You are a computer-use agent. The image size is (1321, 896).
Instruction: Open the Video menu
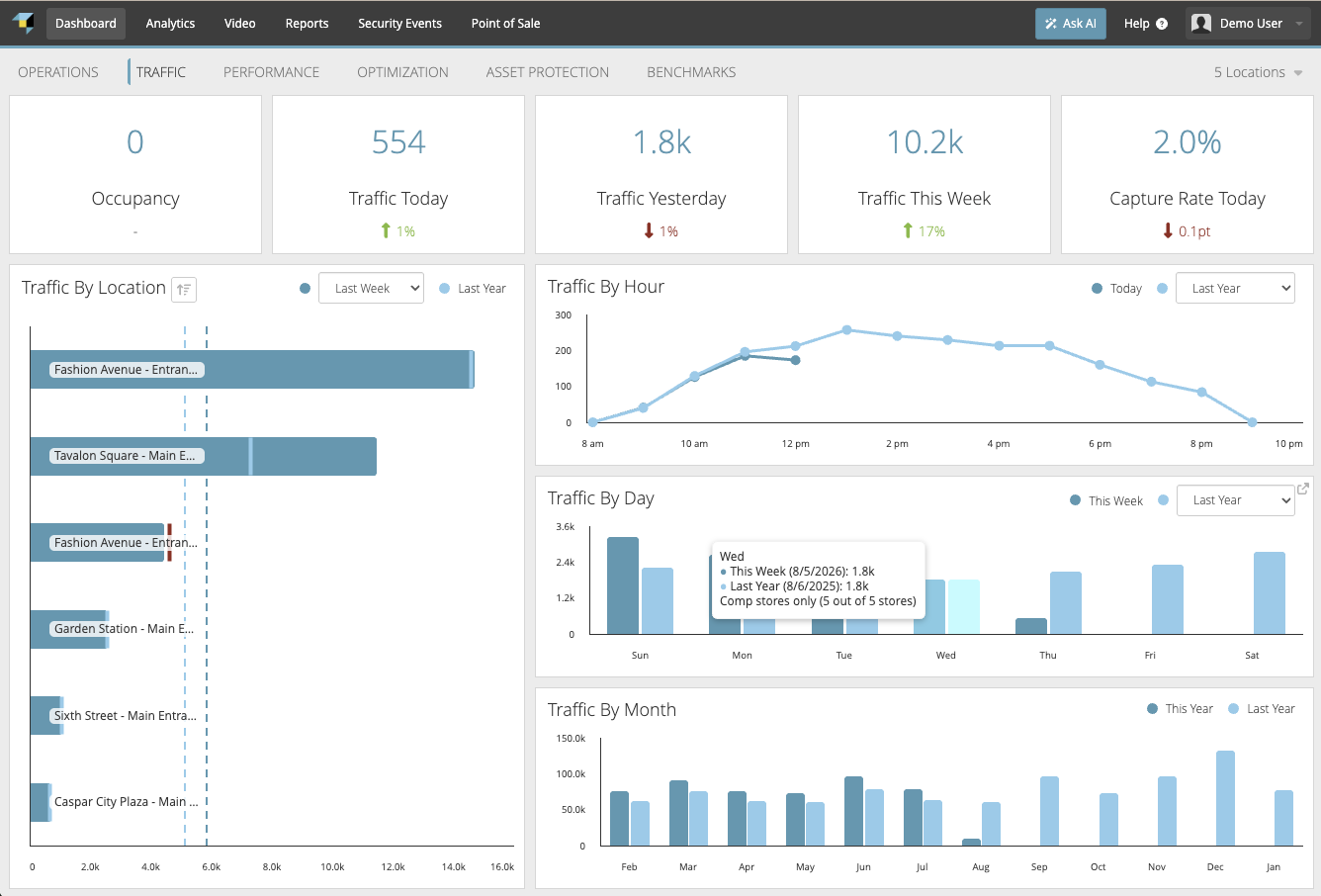[x=240, y=24]
